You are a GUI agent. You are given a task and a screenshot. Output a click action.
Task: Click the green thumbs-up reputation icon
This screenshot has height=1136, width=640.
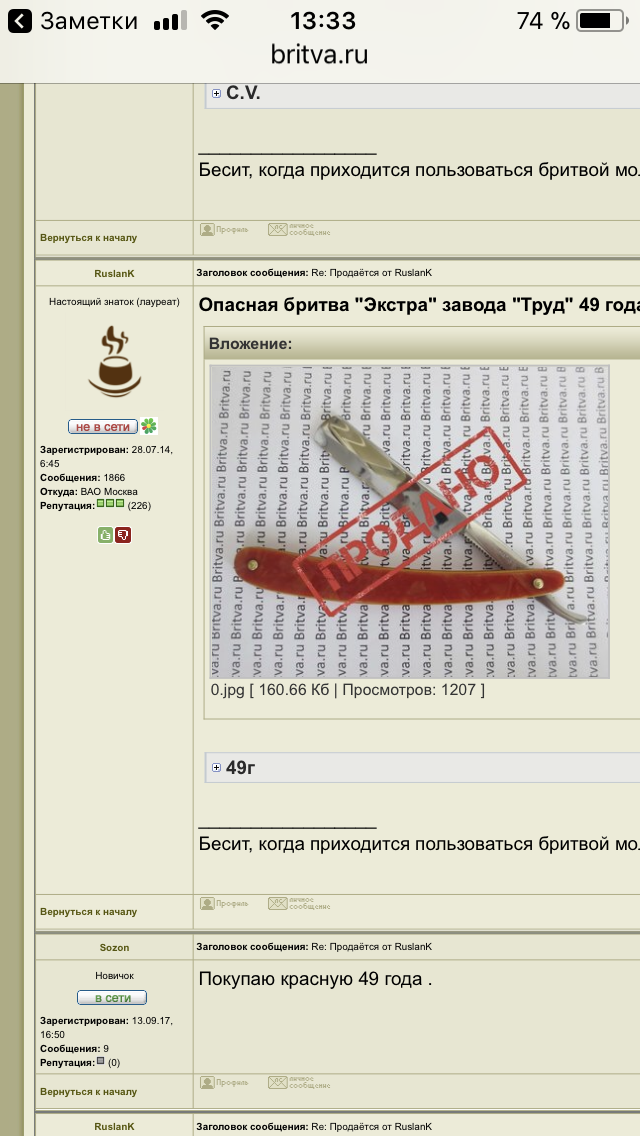[x=106, y=535]
